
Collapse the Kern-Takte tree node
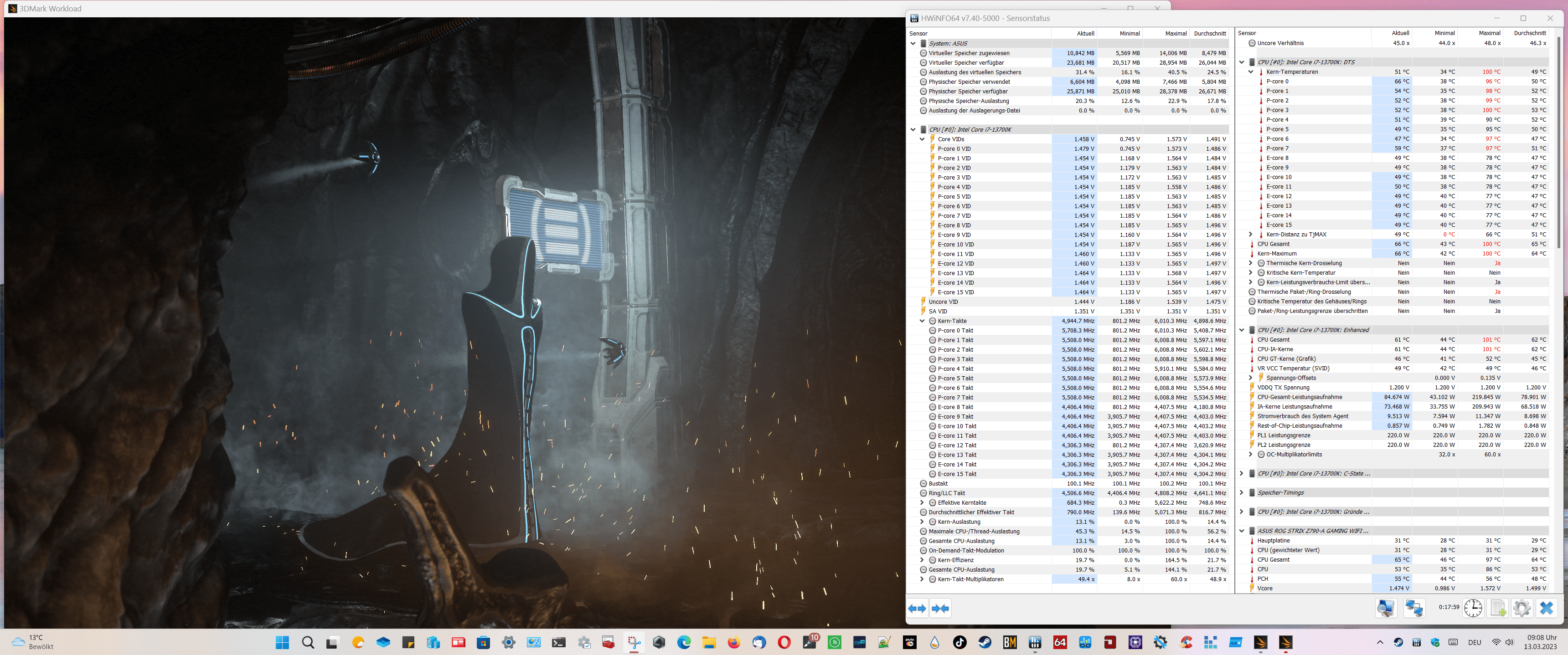(x=922, y=321)
